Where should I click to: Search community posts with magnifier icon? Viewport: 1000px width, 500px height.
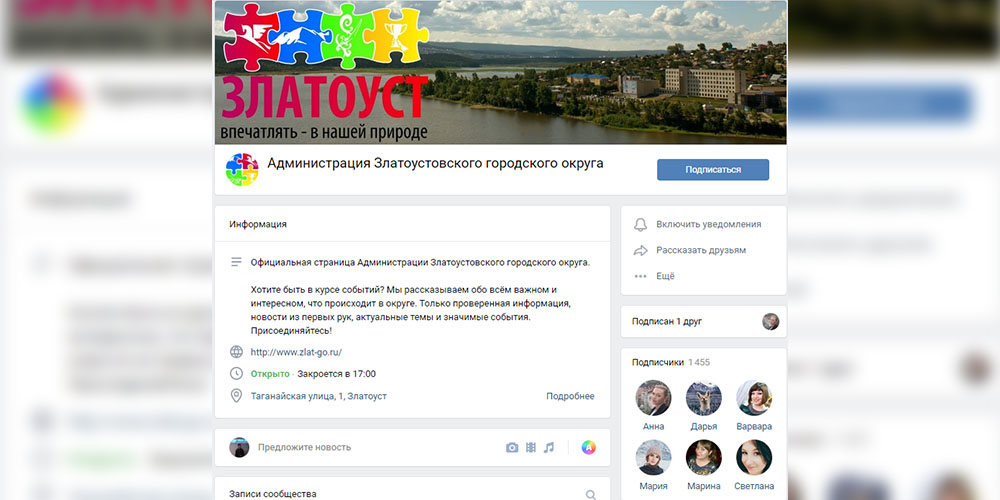591,494
